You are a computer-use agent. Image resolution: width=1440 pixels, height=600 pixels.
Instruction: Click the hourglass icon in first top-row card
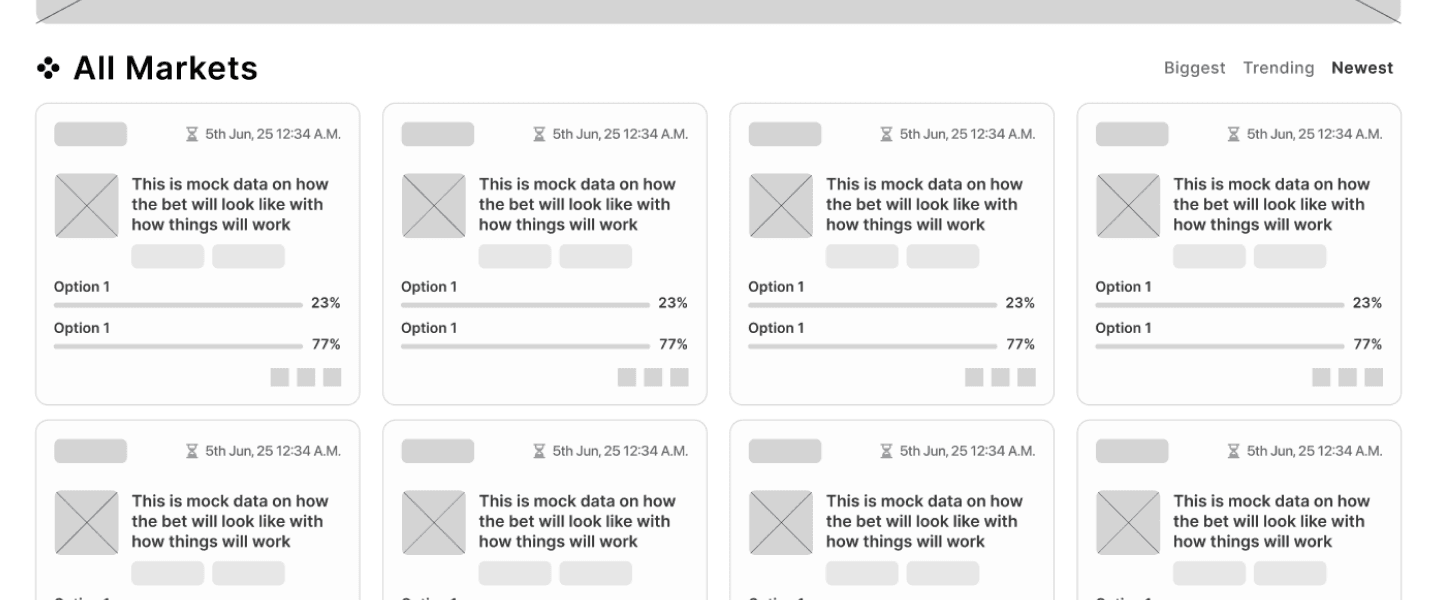[x=192, y=134]
